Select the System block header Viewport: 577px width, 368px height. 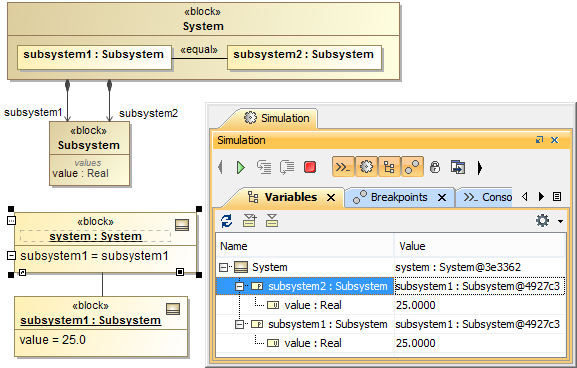203,20
